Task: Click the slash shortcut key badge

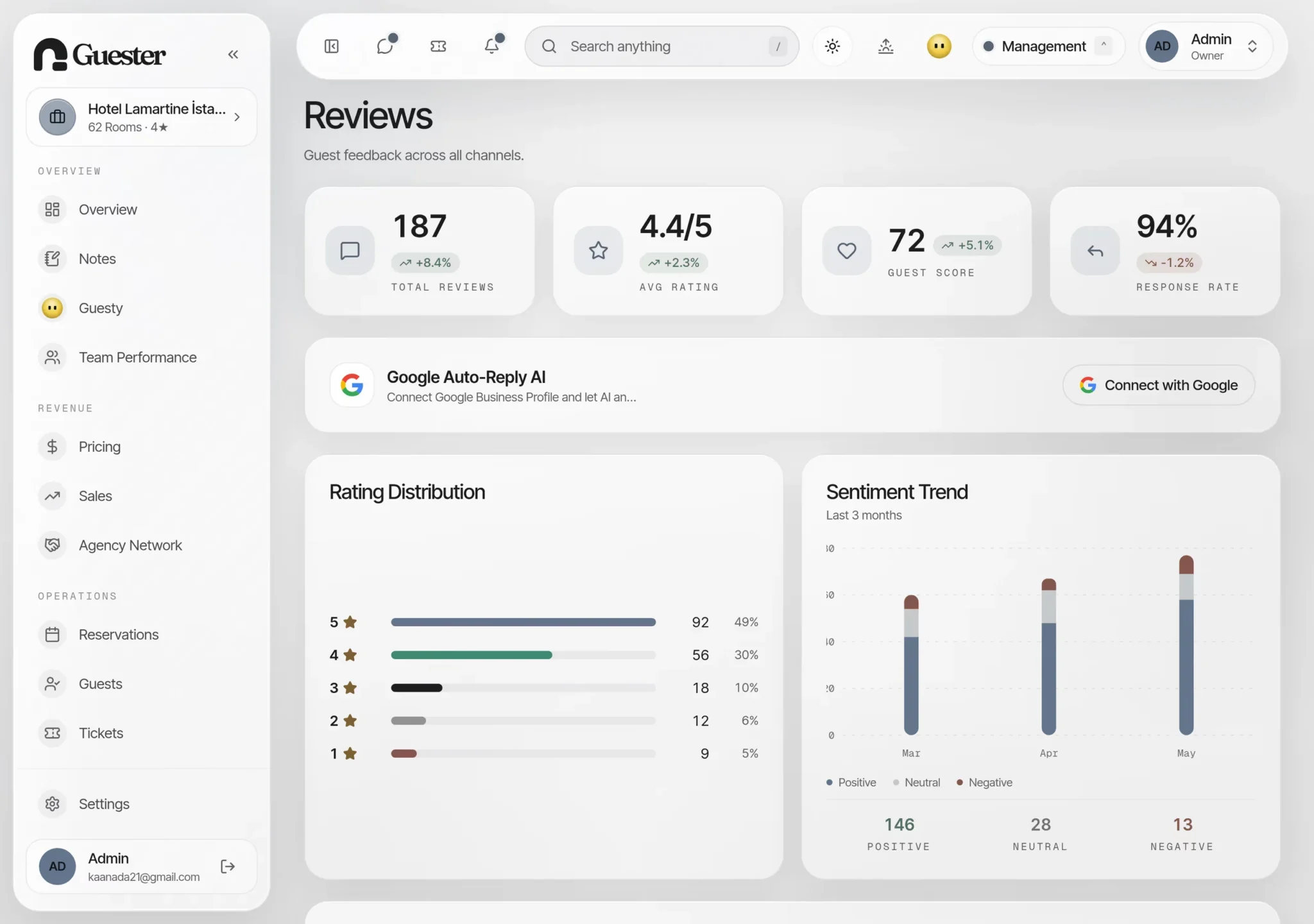Action: tap(778, 46)
